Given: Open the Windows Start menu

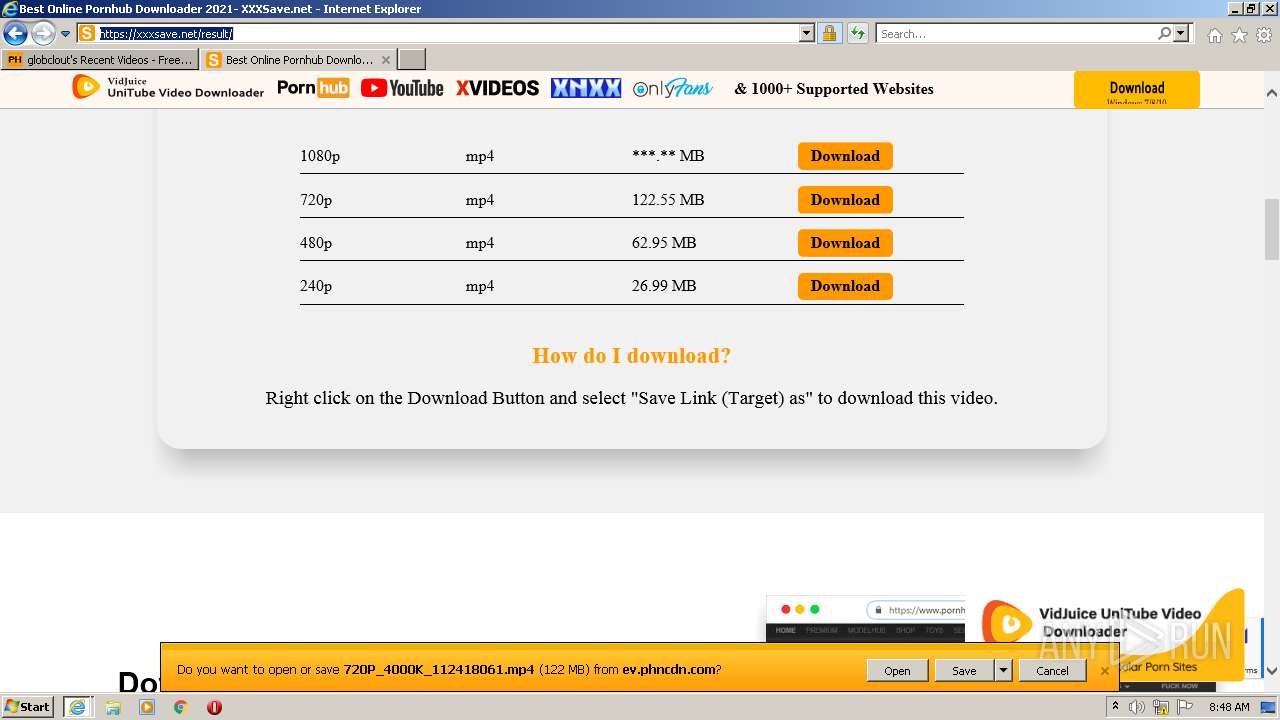Looking at the screenshot, I should coord(28,707).
